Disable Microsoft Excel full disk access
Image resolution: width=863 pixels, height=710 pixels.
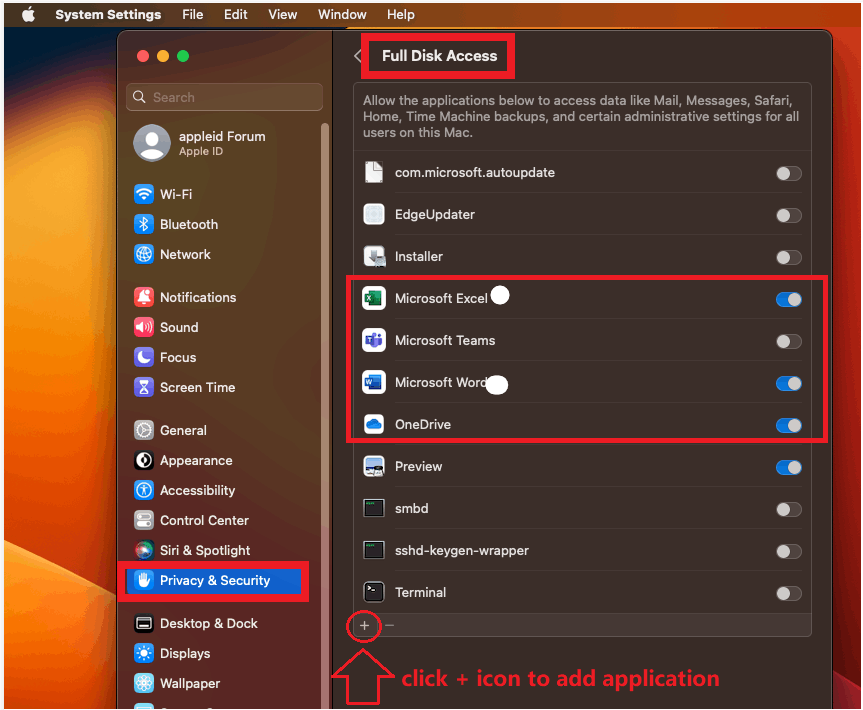click(789, 299)
